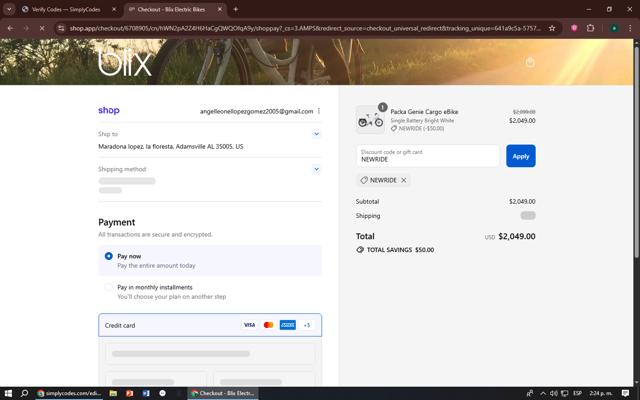Image resolution: width=640 pixels, height=400 pixels.
Task: Open Windows taskbar search
Action: point(24,393)
